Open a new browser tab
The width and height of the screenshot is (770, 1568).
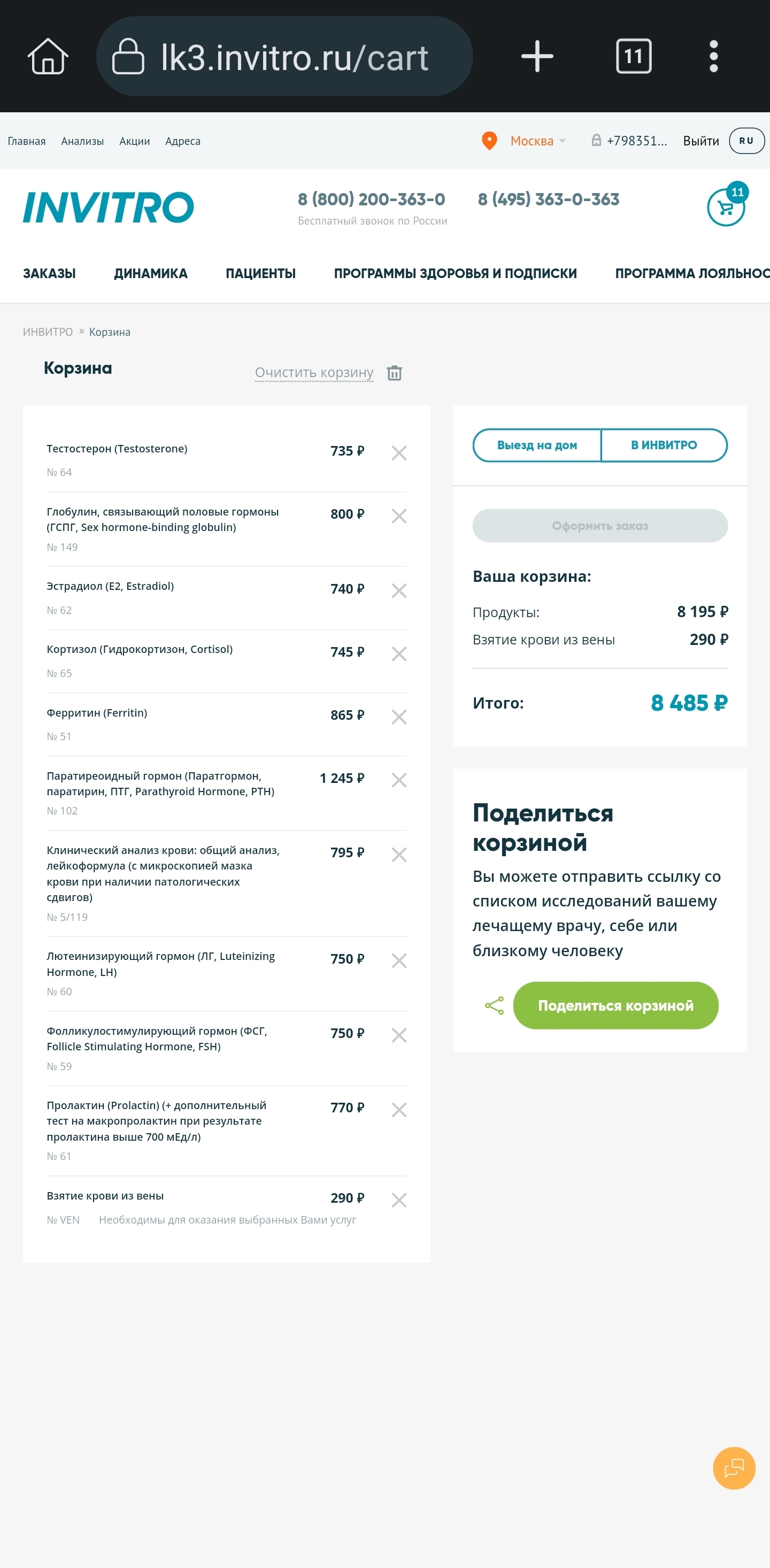click(x=537, y=57)
